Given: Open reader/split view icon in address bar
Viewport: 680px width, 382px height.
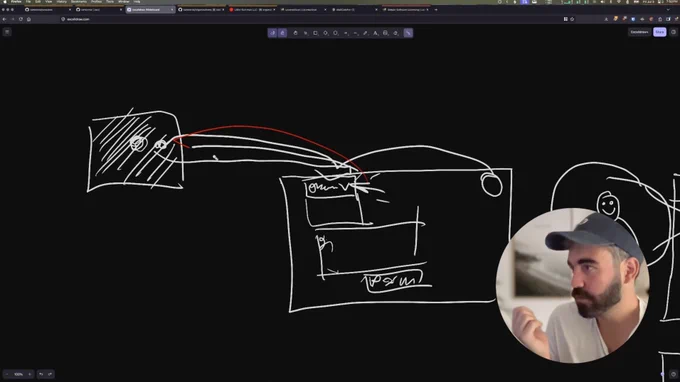Looking at the screenshot, I should click(566, 19).
